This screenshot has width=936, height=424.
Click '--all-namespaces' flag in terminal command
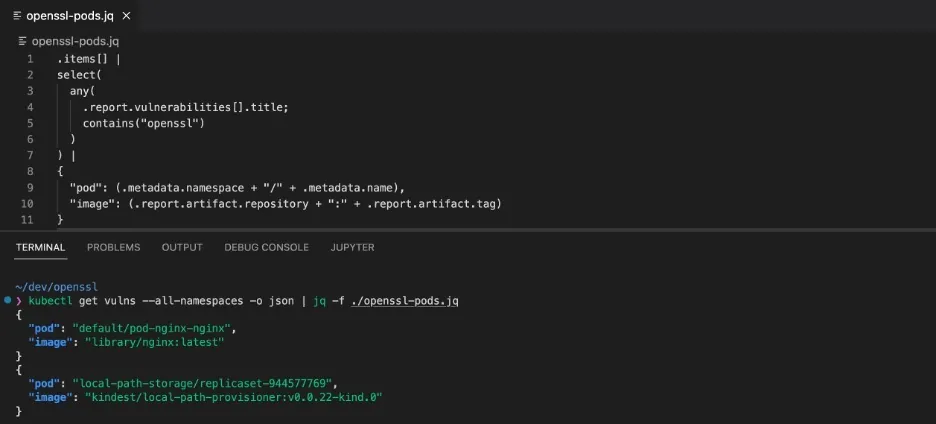pos(193,301)
